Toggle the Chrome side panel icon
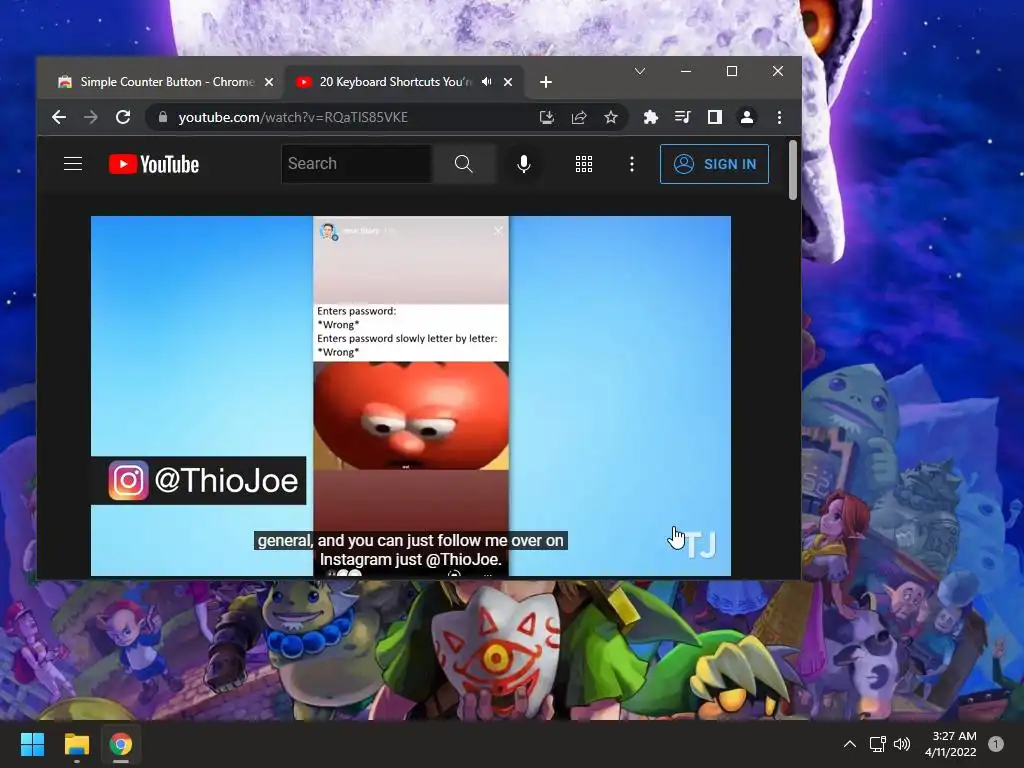The image size is (1024, 768). pyautogui.click(x=714, y=117)
